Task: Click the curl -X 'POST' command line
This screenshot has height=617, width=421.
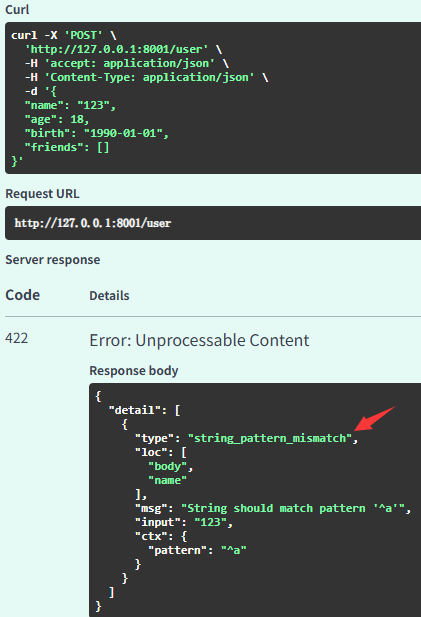Action: [x=64, y=35]
